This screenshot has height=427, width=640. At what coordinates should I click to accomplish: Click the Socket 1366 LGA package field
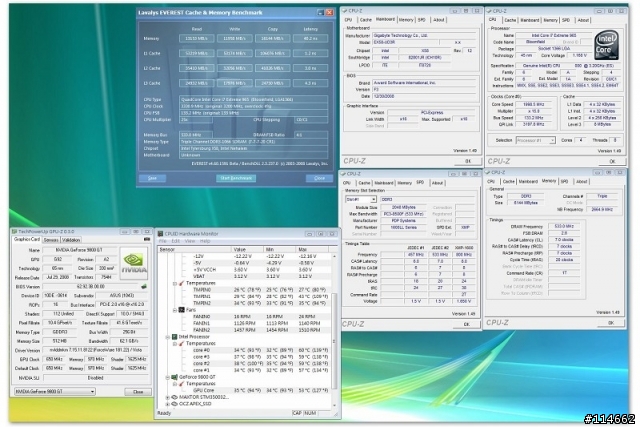point(554,49)
